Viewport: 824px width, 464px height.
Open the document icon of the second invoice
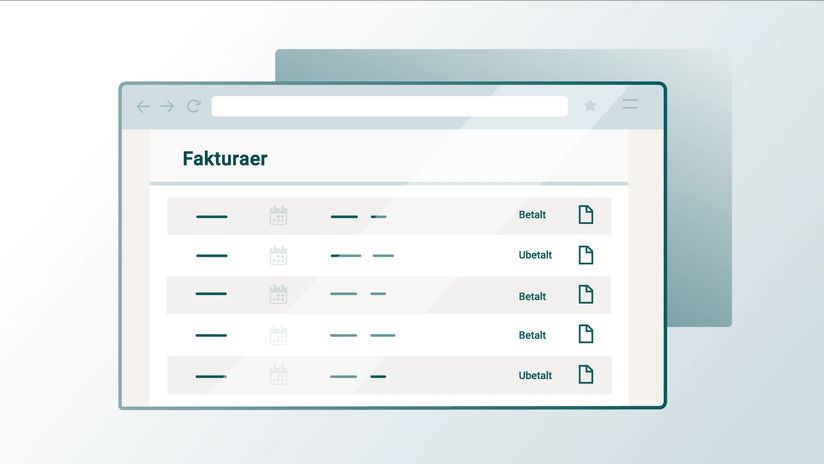point(586,255)
